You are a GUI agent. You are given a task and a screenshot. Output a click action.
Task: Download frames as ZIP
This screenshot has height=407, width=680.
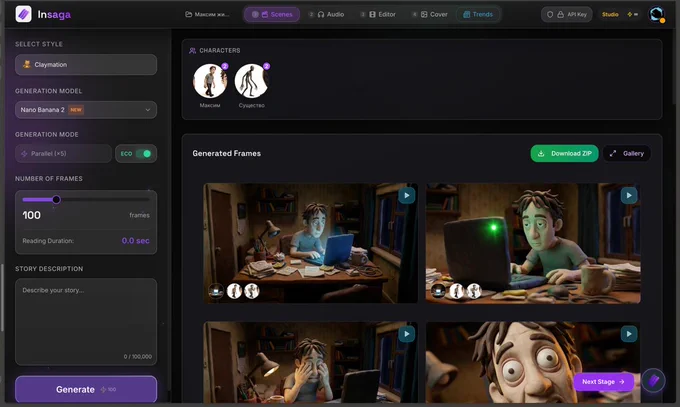[x=564, y=153]
